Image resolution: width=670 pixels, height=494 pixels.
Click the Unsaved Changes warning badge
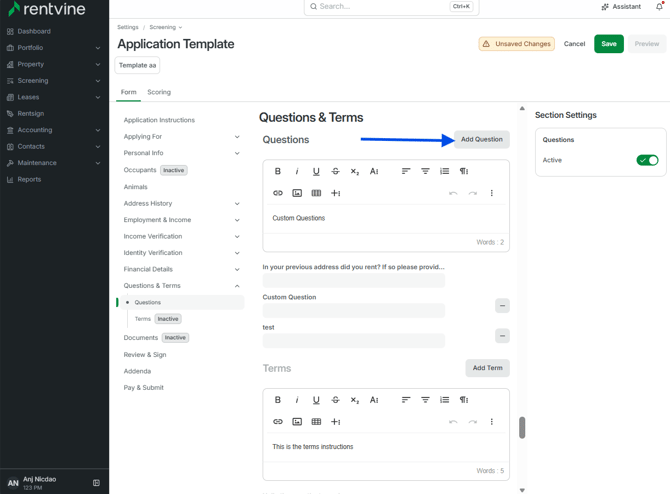coord(517,44)
